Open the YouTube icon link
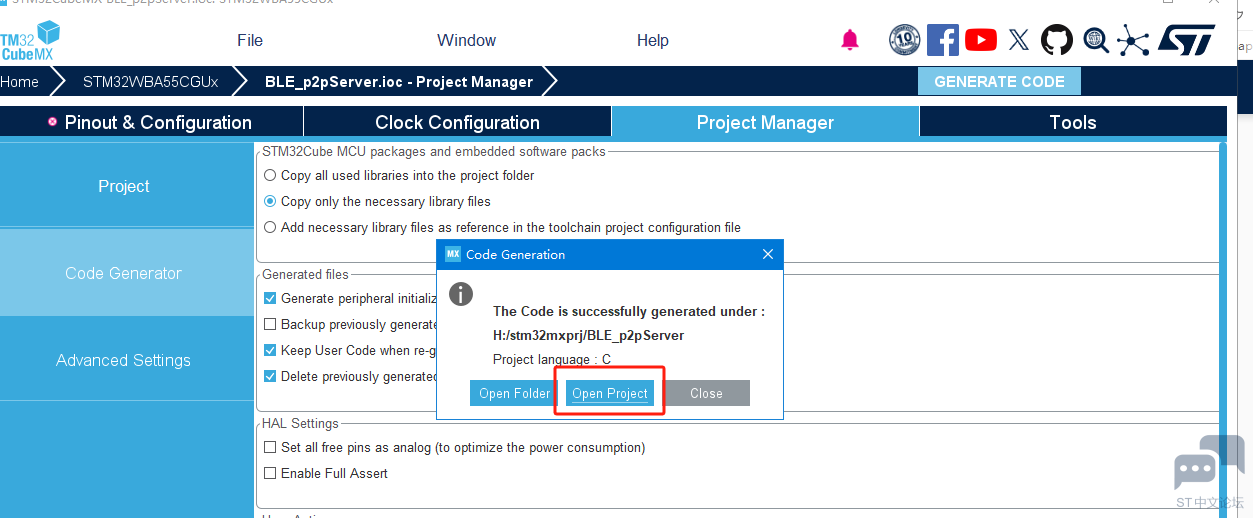This screenshot has width=1253, height=518. (x=981, y=40)
